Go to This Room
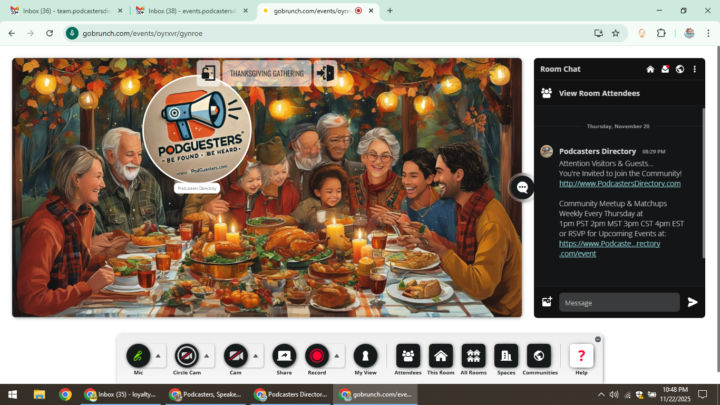This screenshot has height=405, width=720. (440, 355)
